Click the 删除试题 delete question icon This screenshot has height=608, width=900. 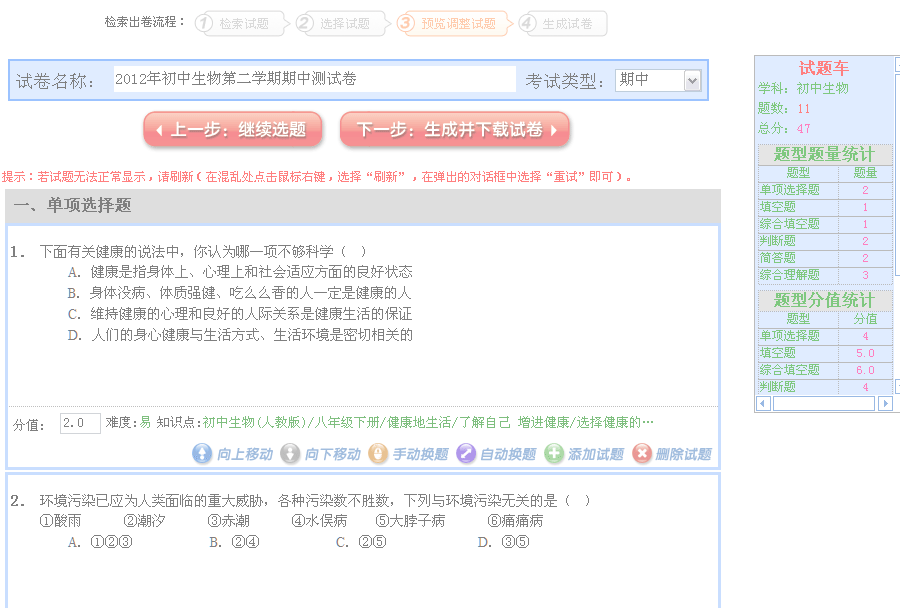[x=642, y=454]
